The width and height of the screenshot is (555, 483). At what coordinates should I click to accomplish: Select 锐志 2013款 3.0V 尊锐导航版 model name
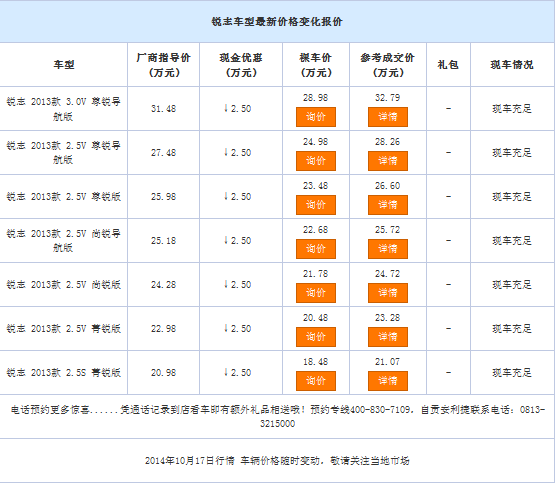63,109
